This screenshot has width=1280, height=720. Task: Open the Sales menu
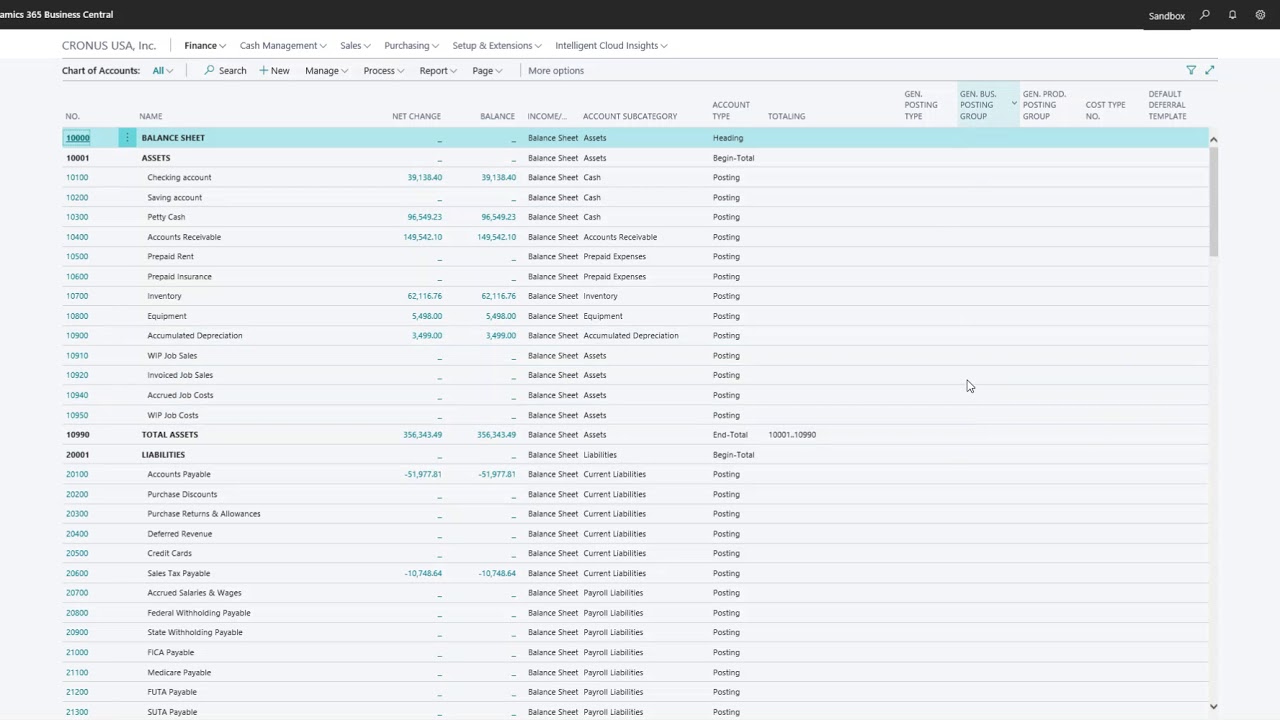click(355, 46)
